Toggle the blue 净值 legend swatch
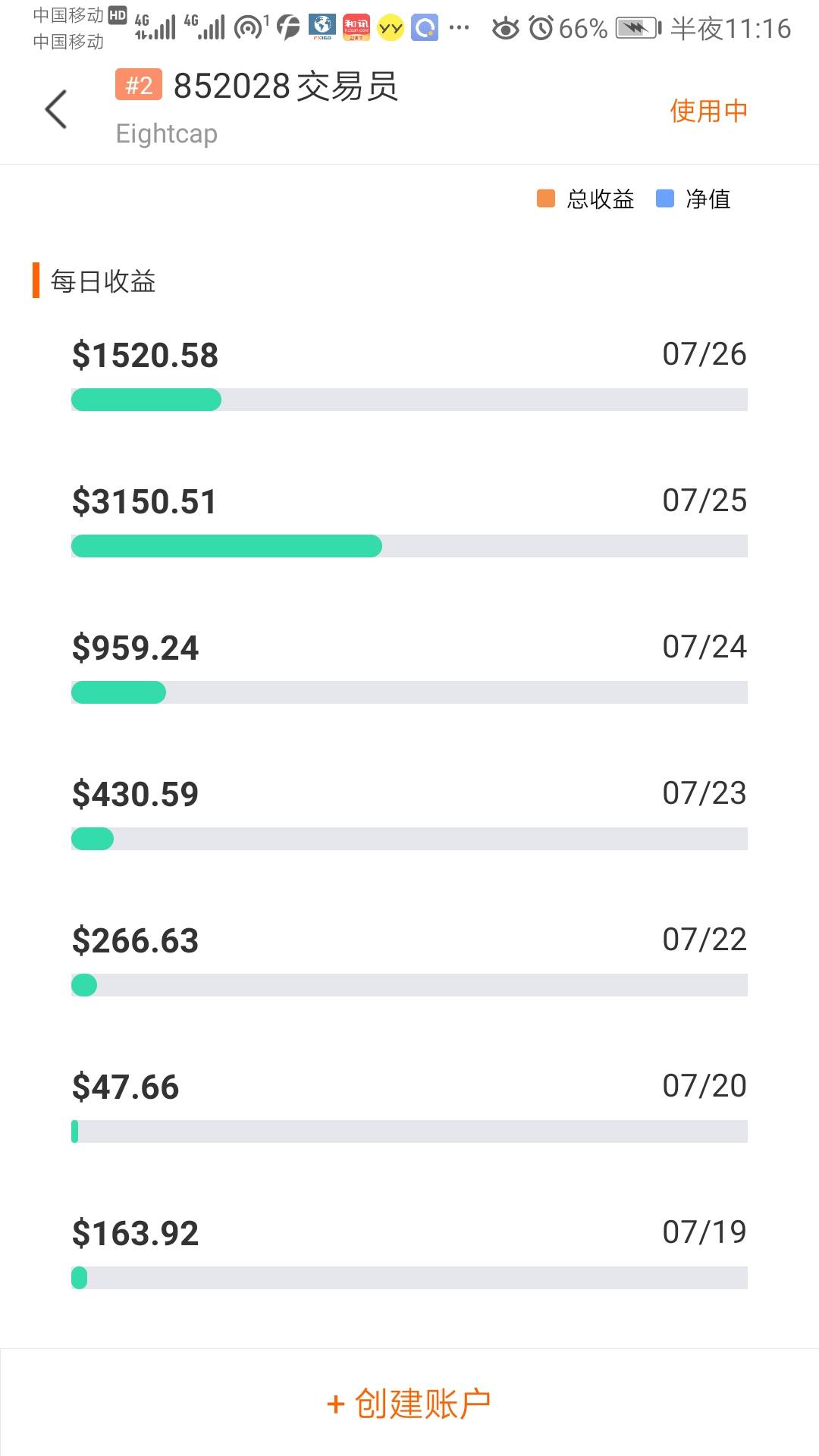Screen dimensions: 819x1456 pos(665,199)
